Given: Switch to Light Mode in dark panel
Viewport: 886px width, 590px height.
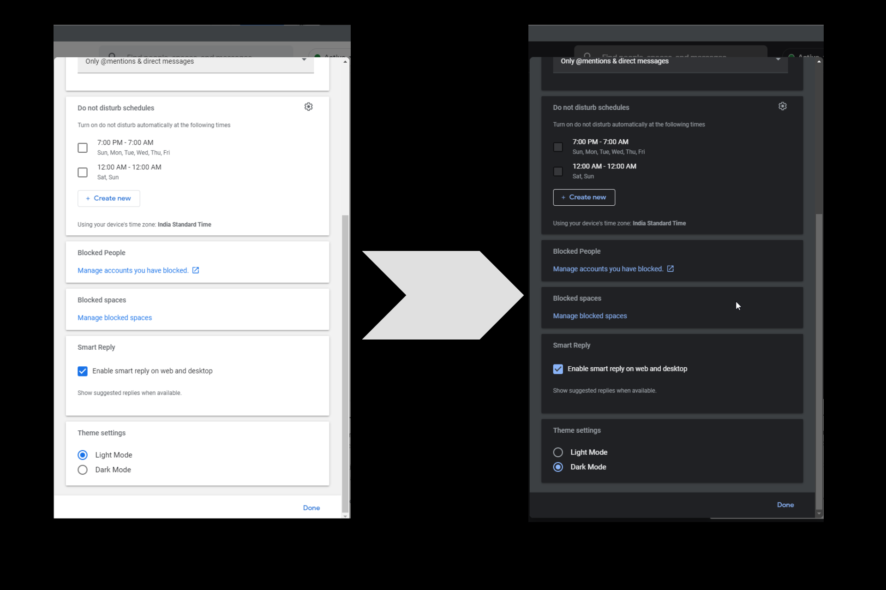Looking at the screenshot, I should coord(558,452).
